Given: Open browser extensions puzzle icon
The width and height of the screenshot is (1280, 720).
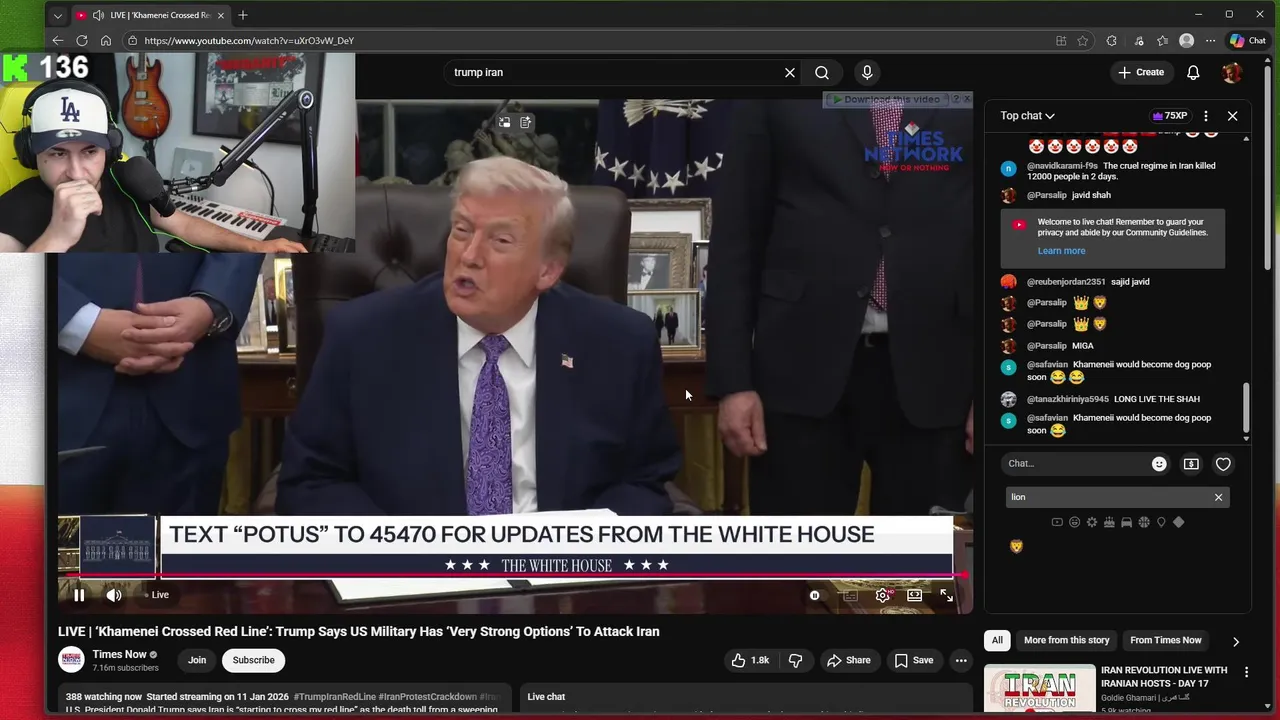Looking at the screenshot, I should pos(1111,41).
